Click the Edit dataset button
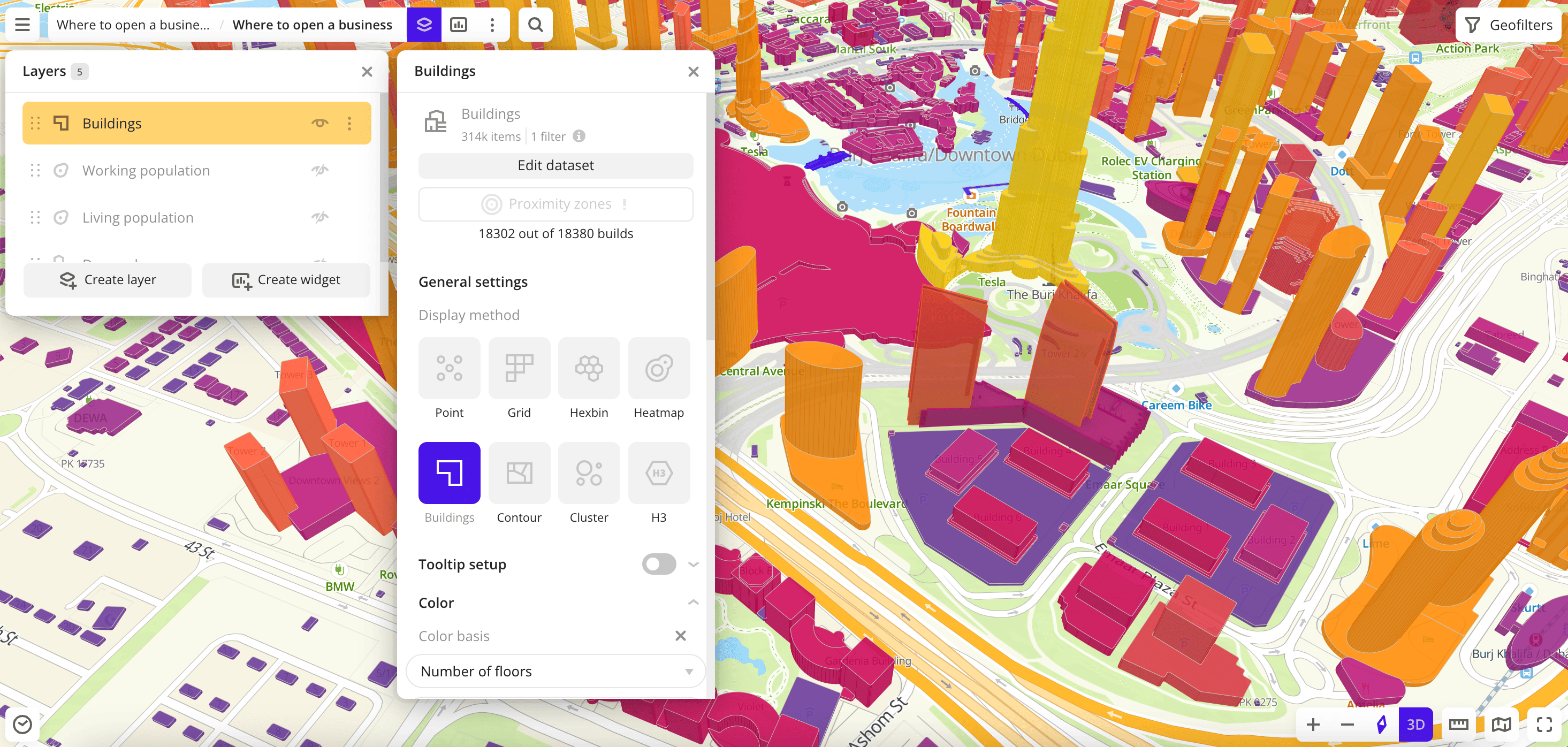This screenshot has width=1568, height=747. 555,165
